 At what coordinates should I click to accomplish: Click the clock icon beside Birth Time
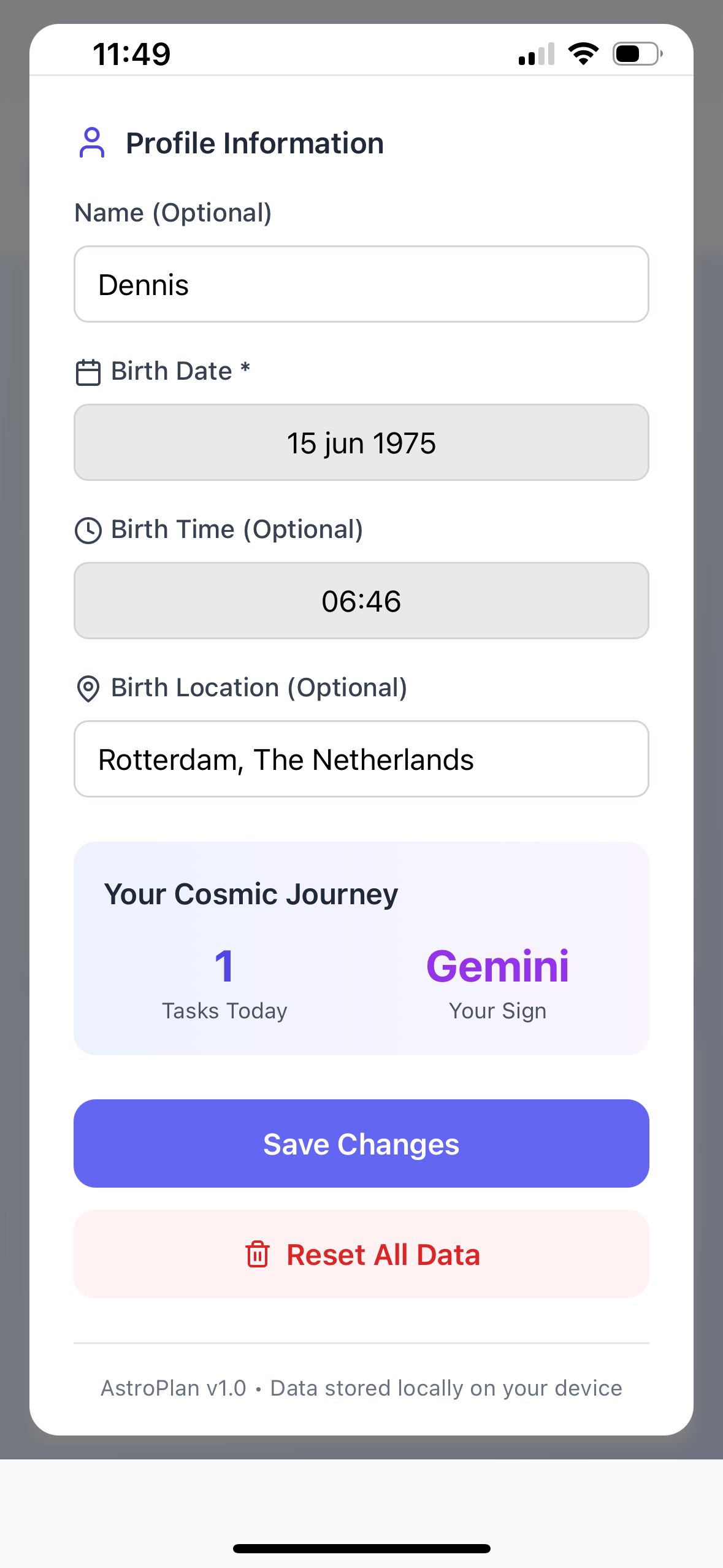(88, 531)
